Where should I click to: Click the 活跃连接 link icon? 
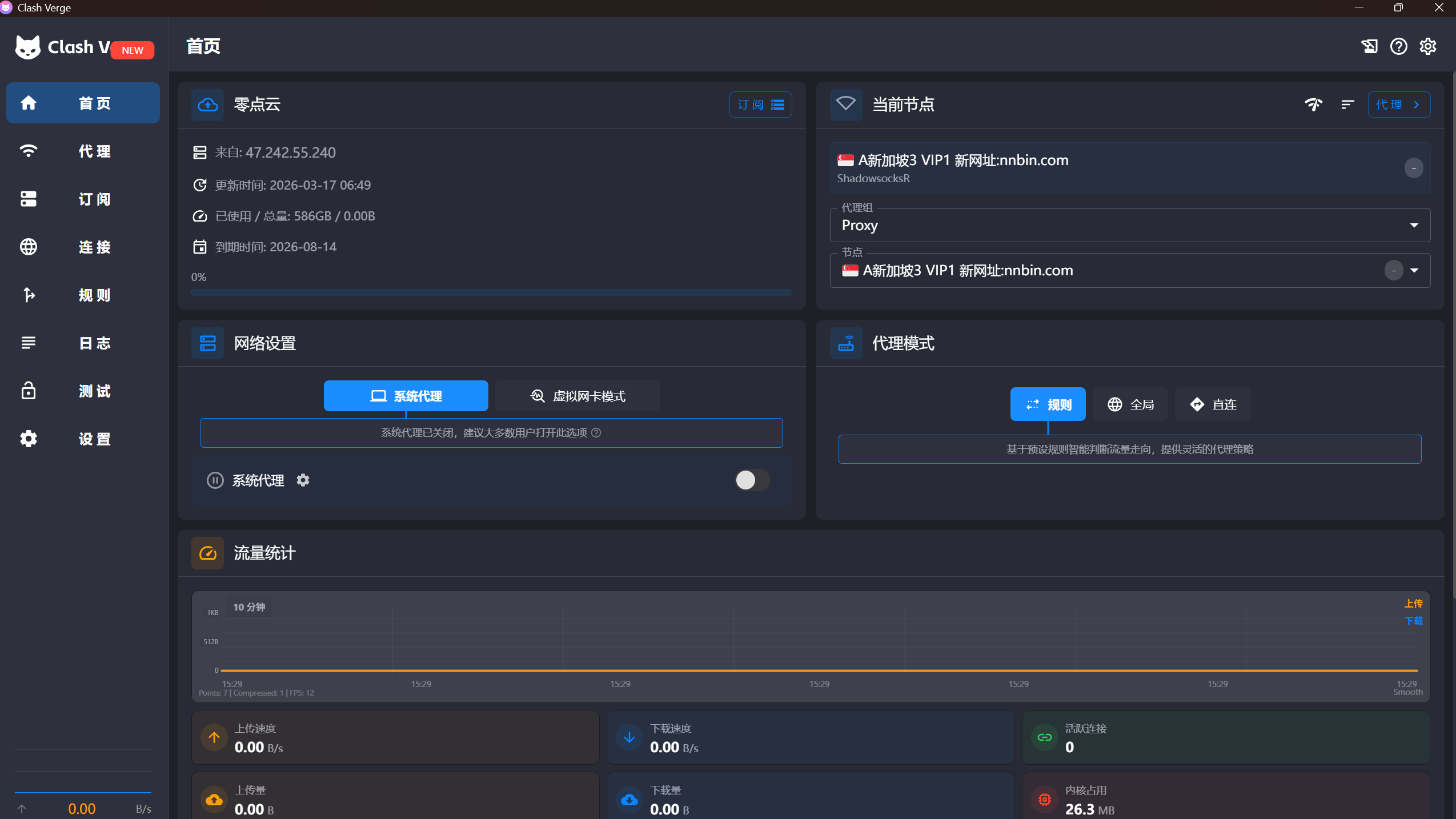[1045, 737]
